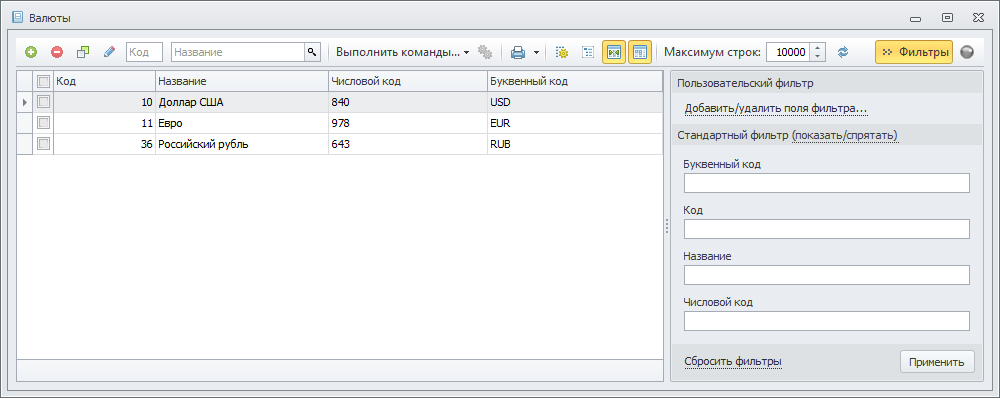Open the print options dropdown arrow
Screen dimensions: 1000x399
click(536, 52)
